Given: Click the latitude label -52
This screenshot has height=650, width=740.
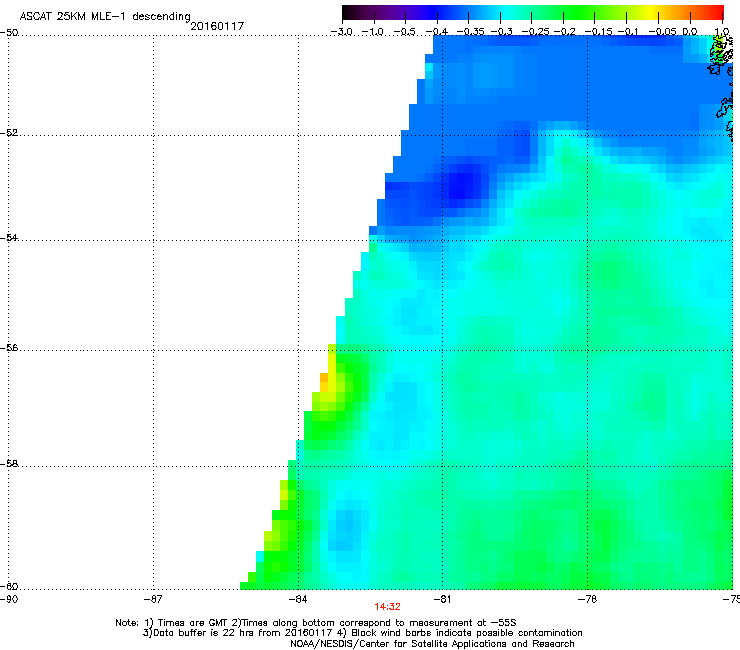Looking at the screenshot, I should [x=9, y=133].
